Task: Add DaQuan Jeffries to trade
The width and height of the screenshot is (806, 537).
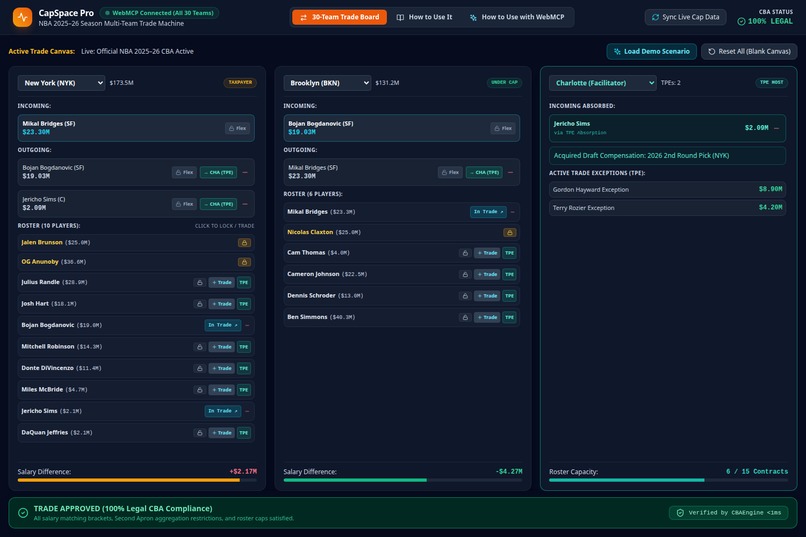Action: click(222, 433)
